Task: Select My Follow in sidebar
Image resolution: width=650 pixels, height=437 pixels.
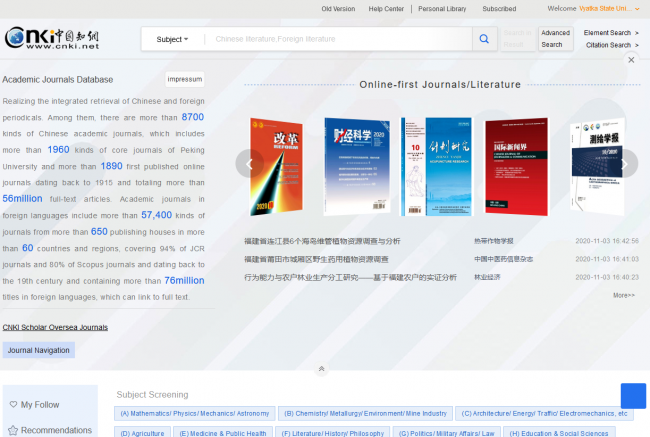Action: tap(40, 405)
